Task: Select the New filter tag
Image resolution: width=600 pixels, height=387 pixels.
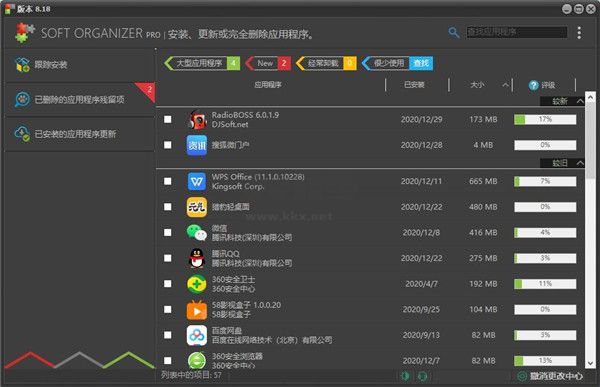Action: pyautogui.click(x=268, y=63)
